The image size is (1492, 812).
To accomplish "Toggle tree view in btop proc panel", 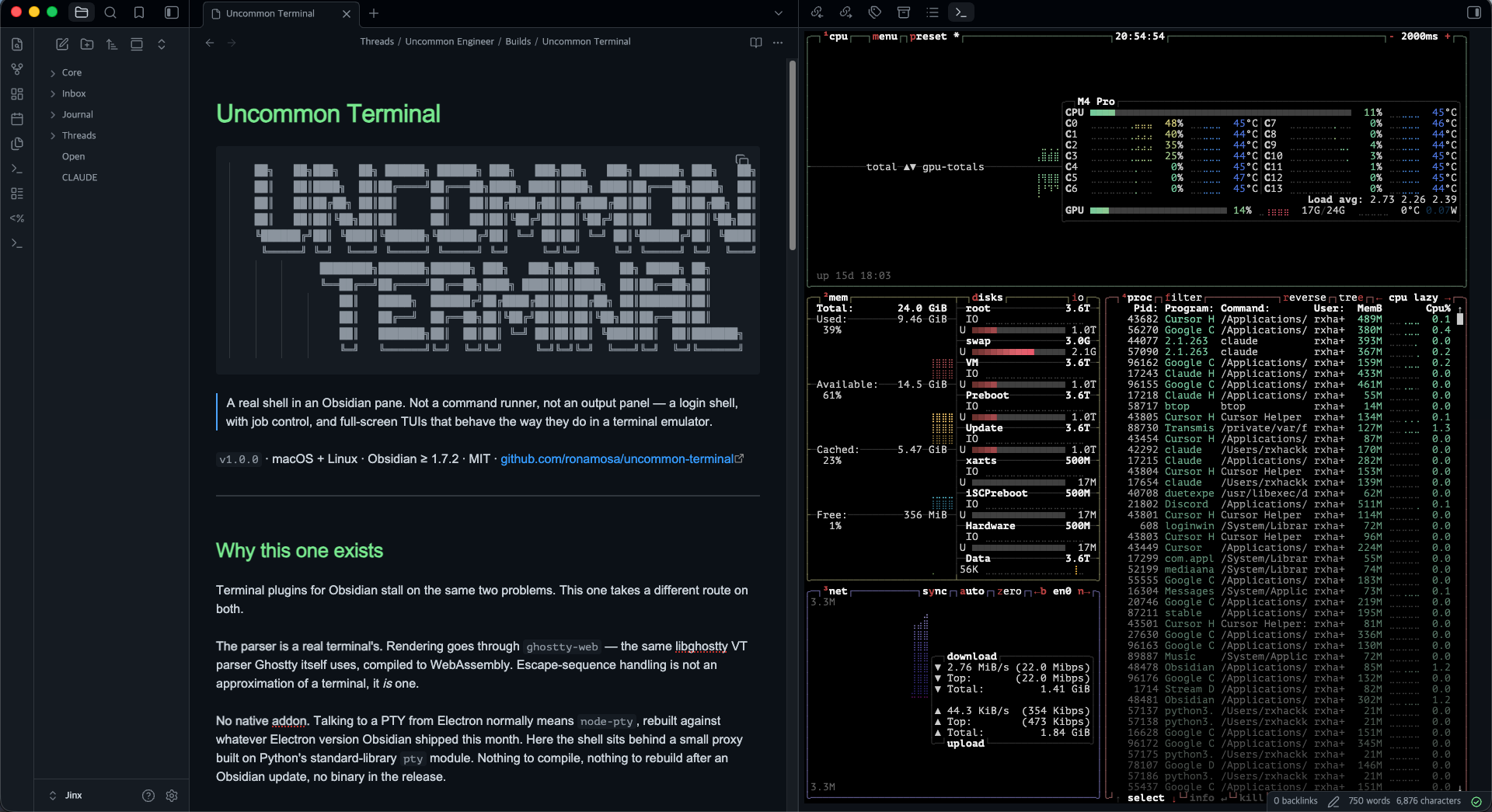I will (1351, 298).
